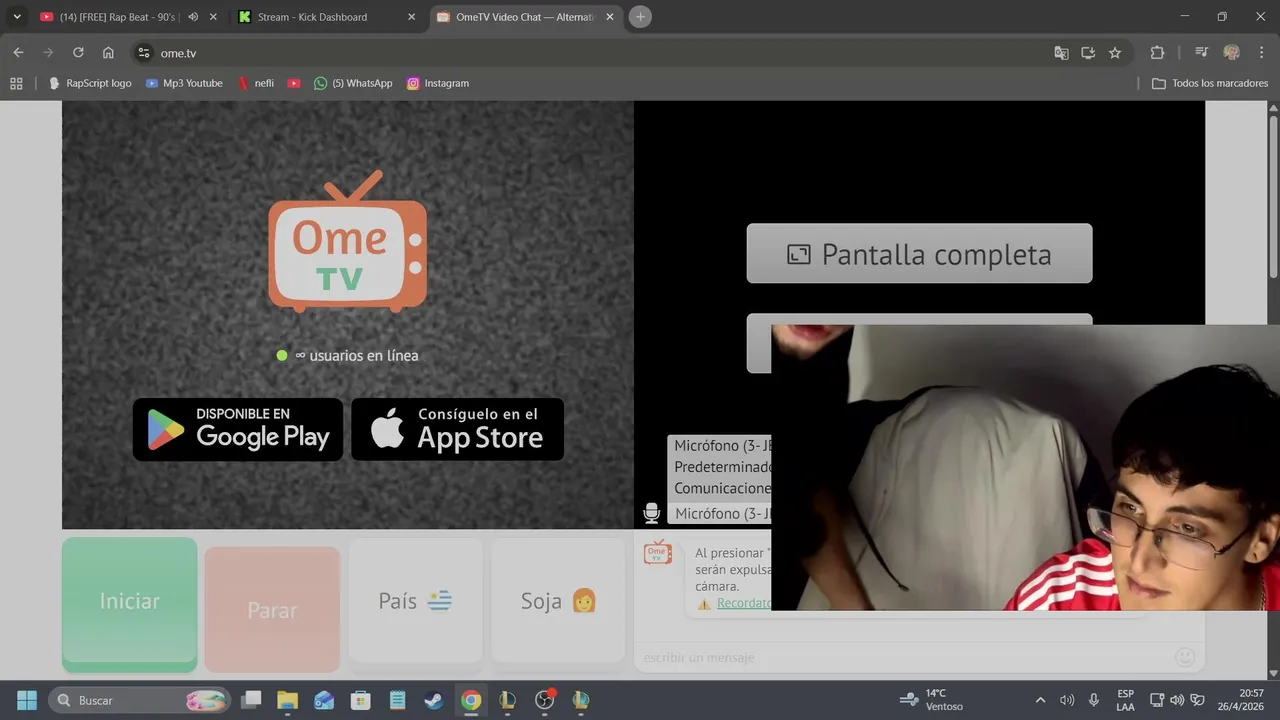Switch the ESP LAA input language
The image size is (1280, 720).
1126,700
